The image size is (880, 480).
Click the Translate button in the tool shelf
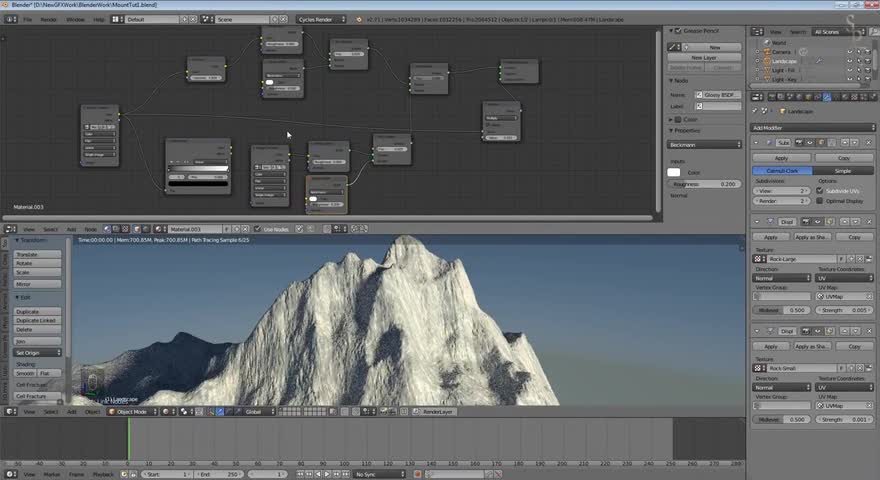click(38, 254)
